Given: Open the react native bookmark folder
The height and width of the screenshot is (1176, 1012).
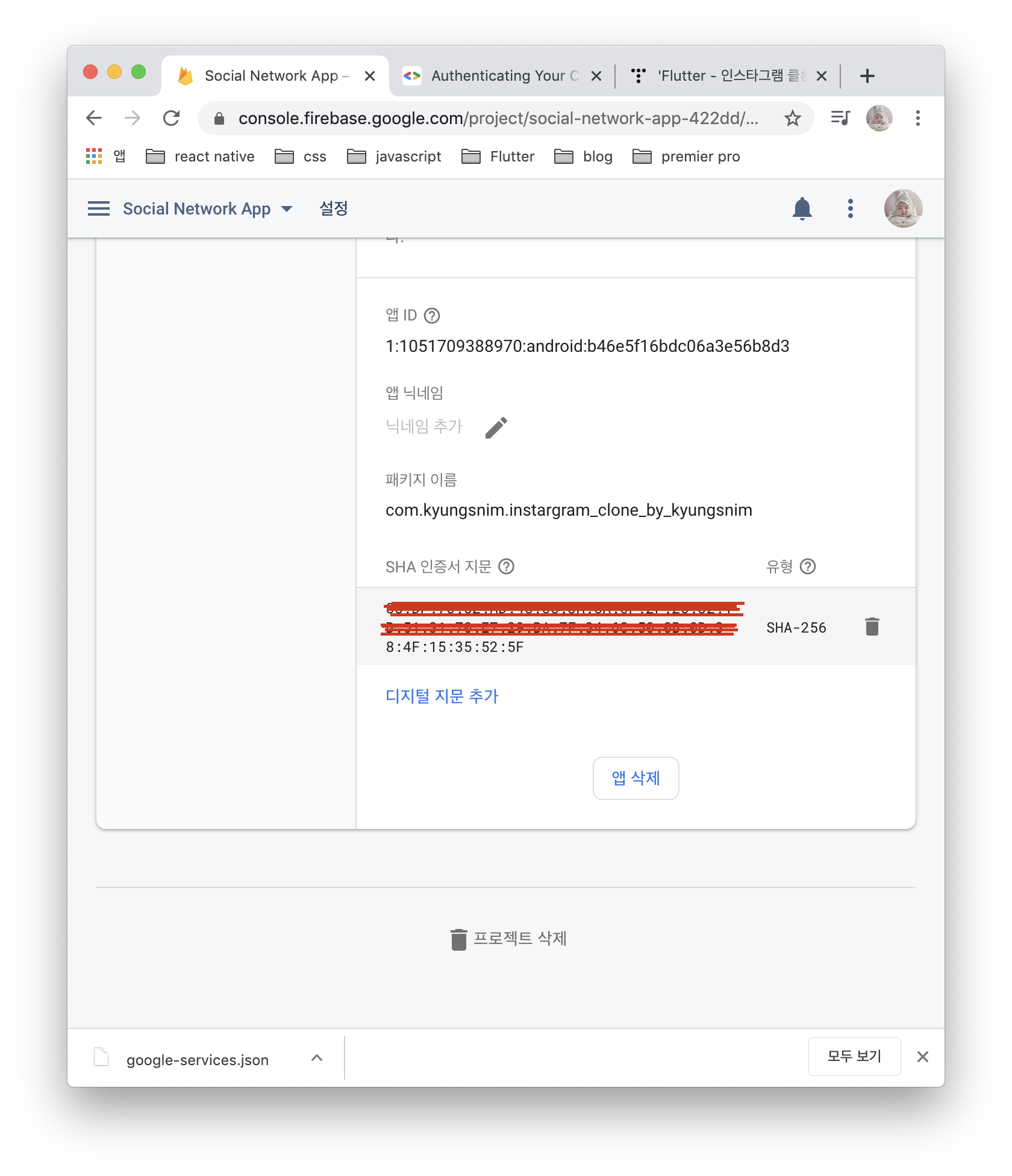Looking at the screenshot, I should (201, 157).
